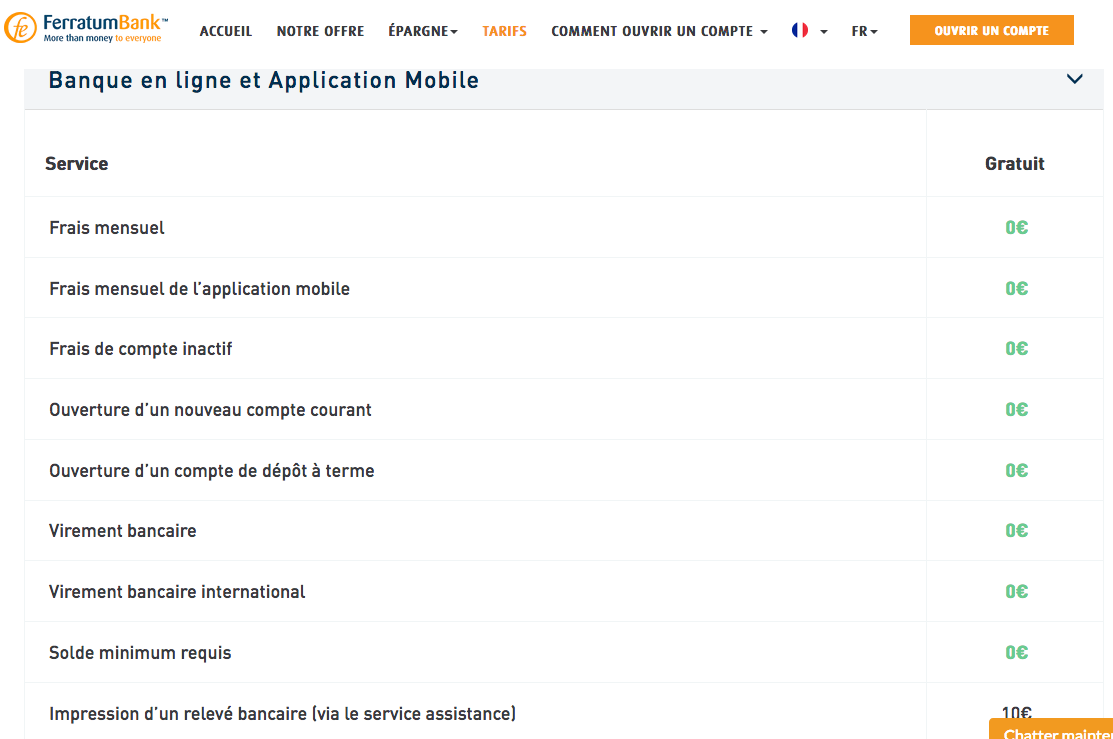Click the Banque en ligne et Application Mobile heading
1113x739 pixels.
pos(264,81)
